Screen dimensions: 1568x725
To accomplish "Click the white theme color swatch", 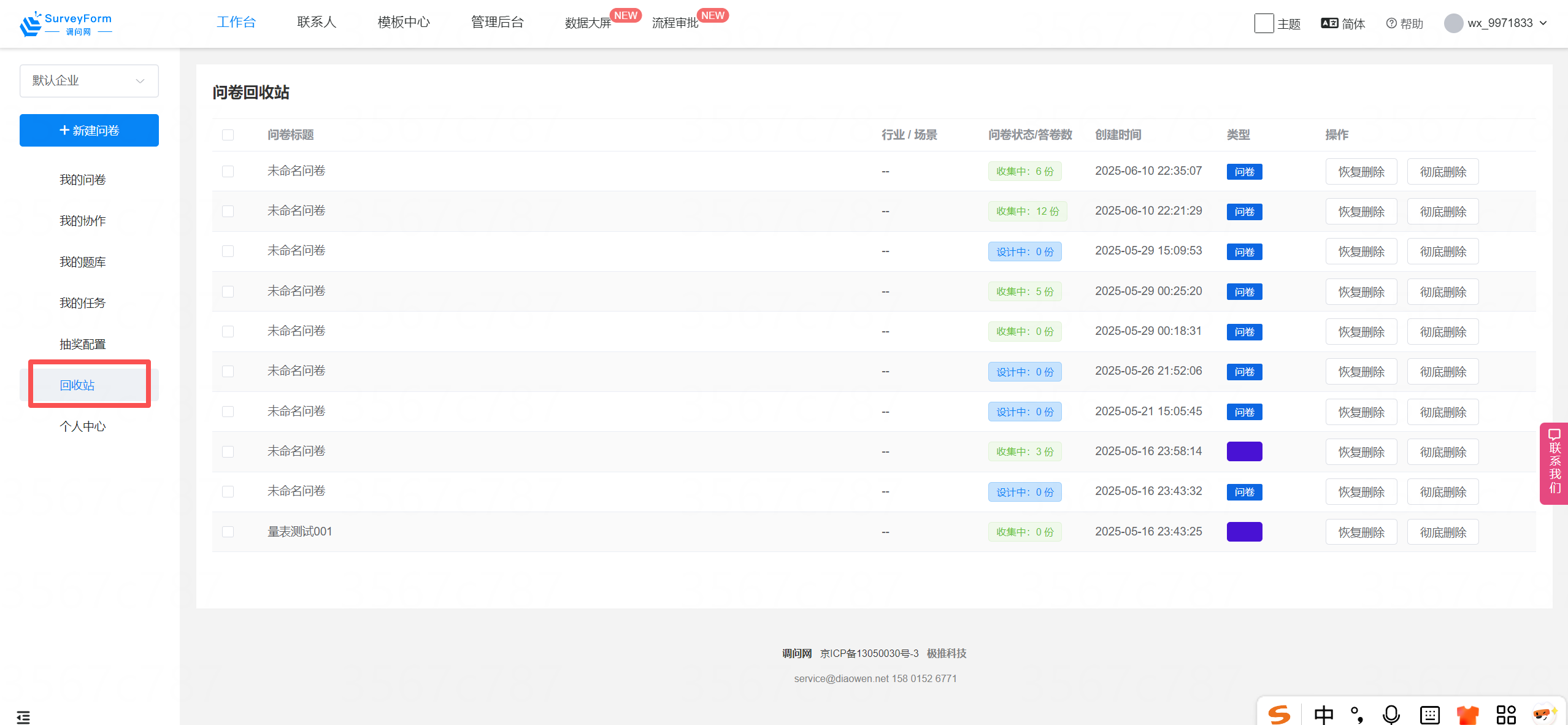I will click(x=1264, y=23).
